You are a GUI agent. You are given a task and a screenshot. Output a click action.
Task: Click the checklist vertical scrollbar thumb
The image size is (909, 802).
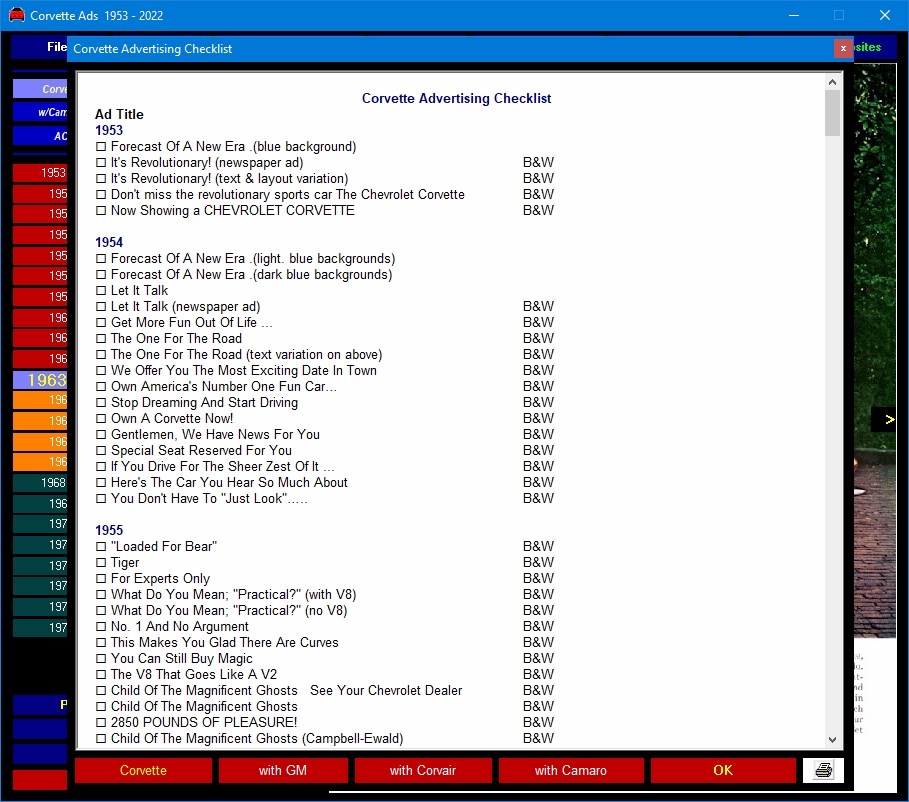(x=832, y=113)
